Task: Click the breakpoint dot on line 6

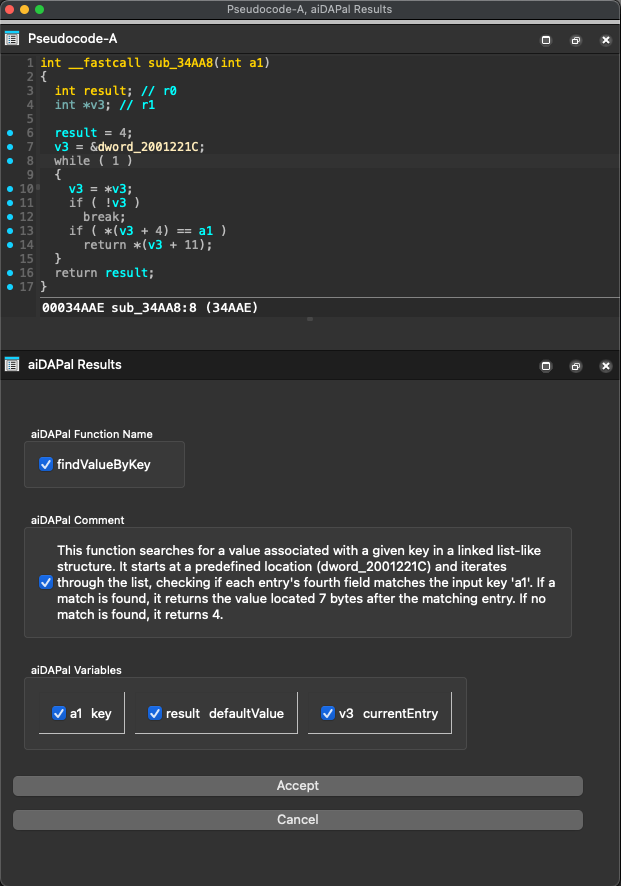Action: pyautogui.click(x=10, y=133)
